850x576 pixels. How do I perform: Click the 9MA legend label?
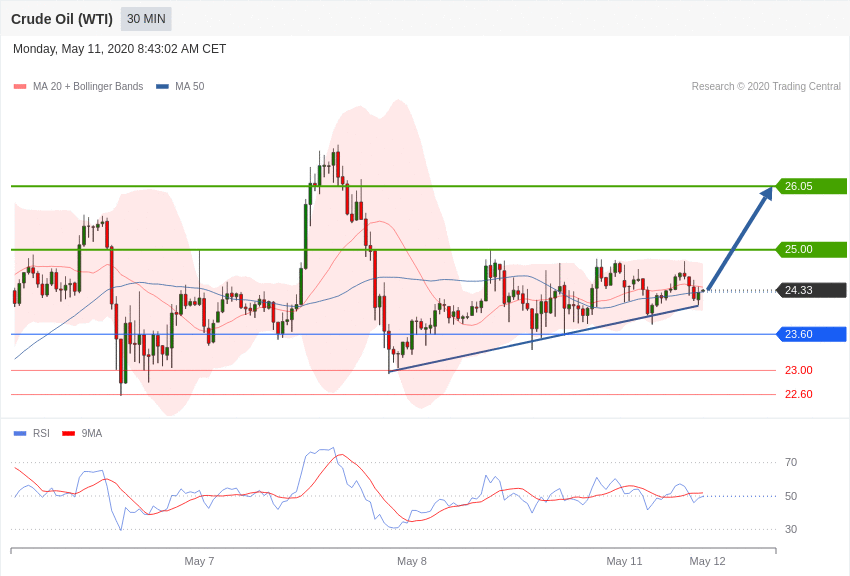pyautogui.click(x=92, y=433)
